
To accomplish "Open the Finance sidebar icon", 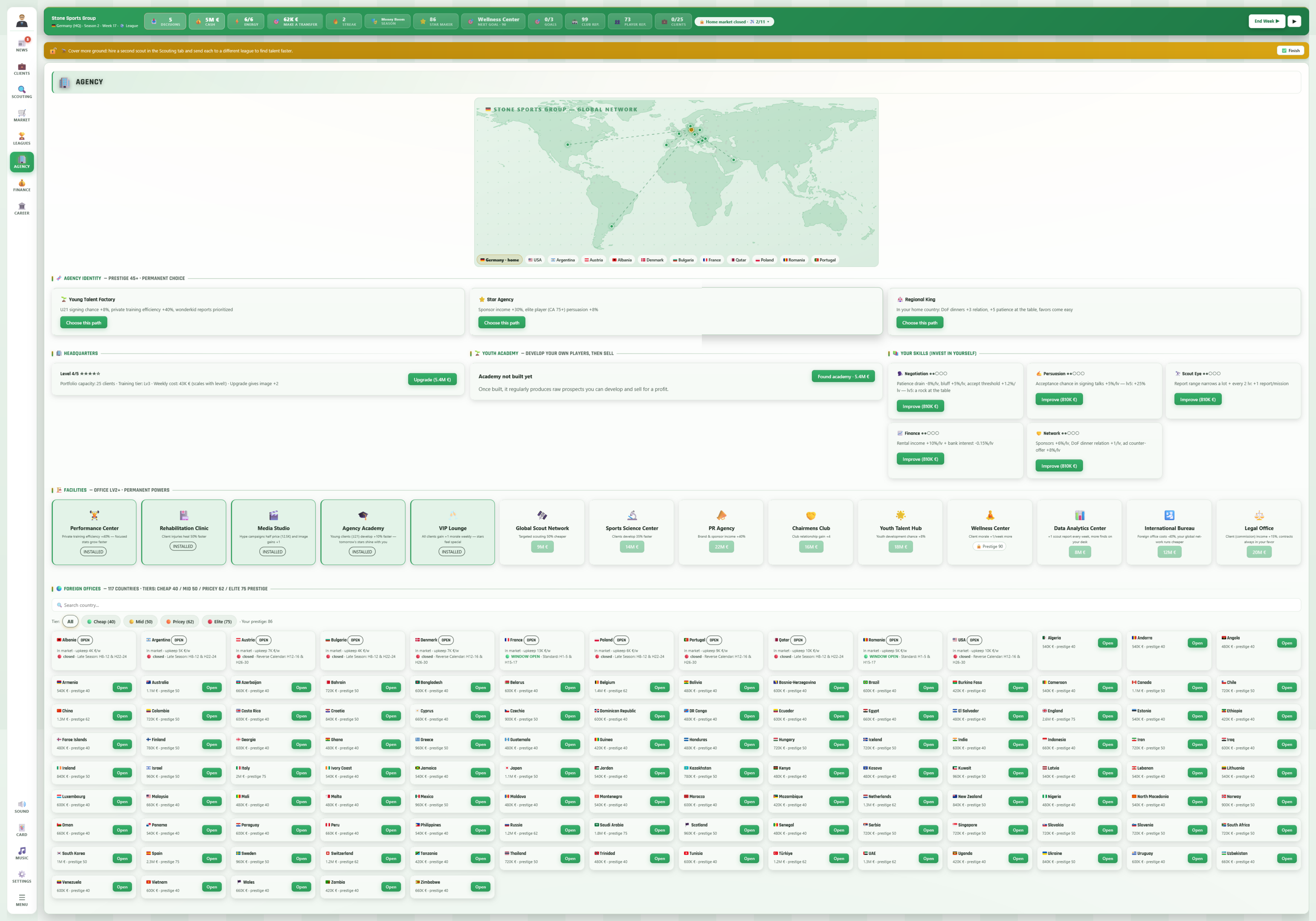I will point(22,185).
